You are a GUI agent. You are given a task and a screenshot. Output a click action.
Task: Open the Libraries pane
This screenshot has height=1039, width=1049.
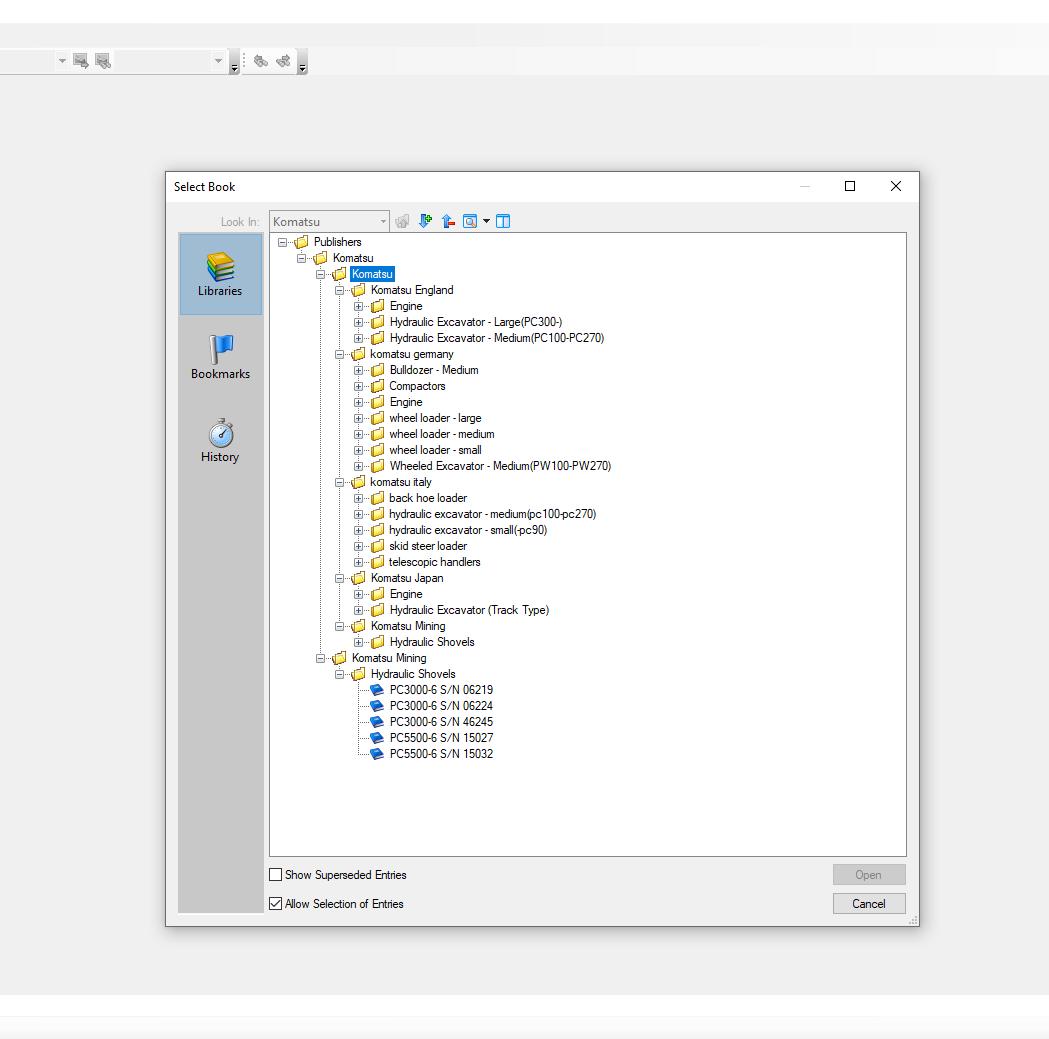pyautogui.click(x=220, y=274)
